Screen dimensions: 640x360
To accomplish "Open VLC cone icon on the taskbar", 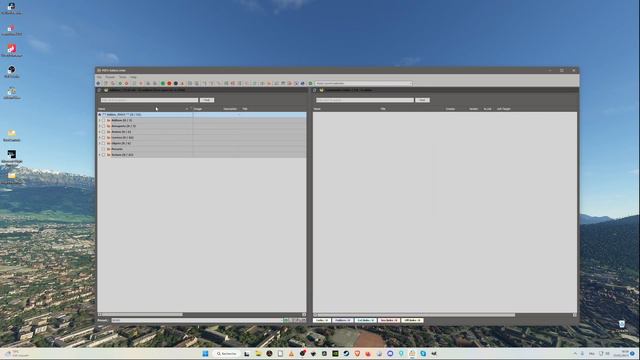I will coord(291,353).
